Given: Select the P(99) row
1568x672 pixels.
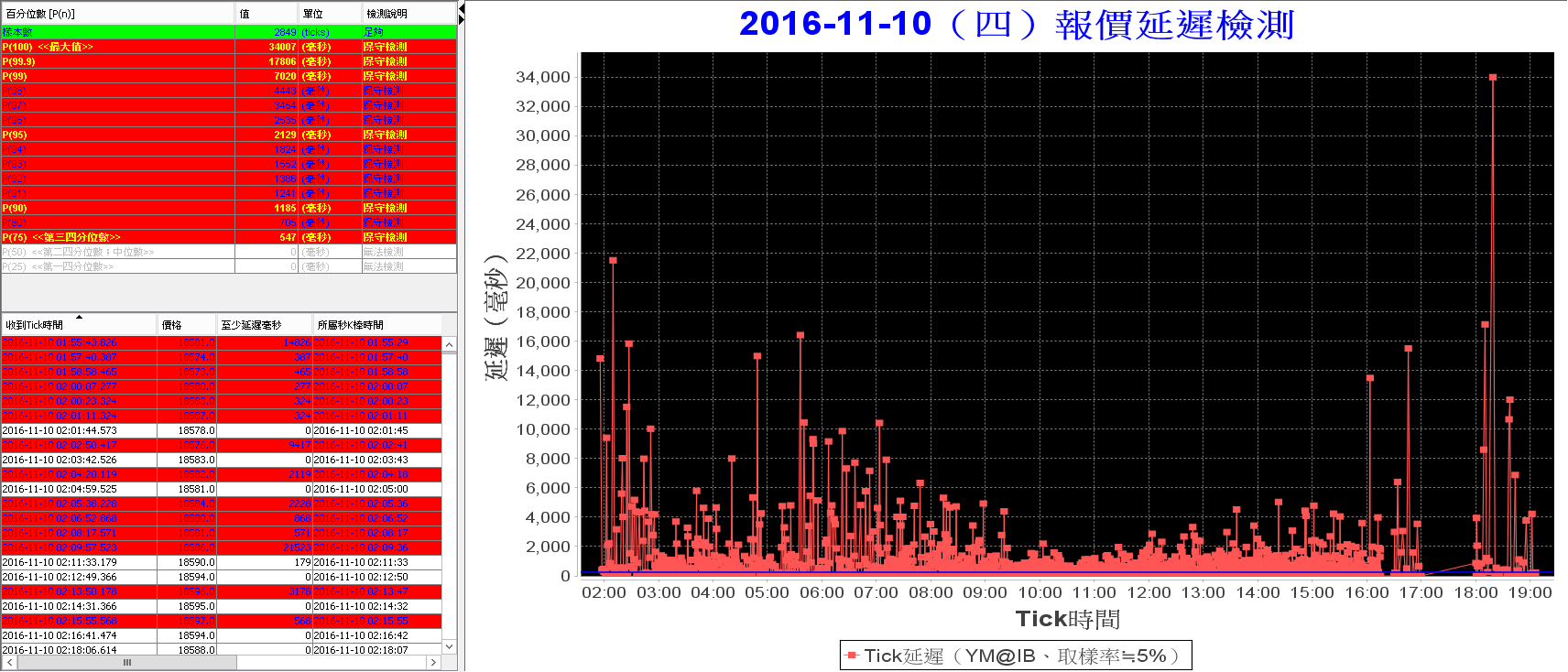Looking at the screenshot, I should [x=229, y=76].
